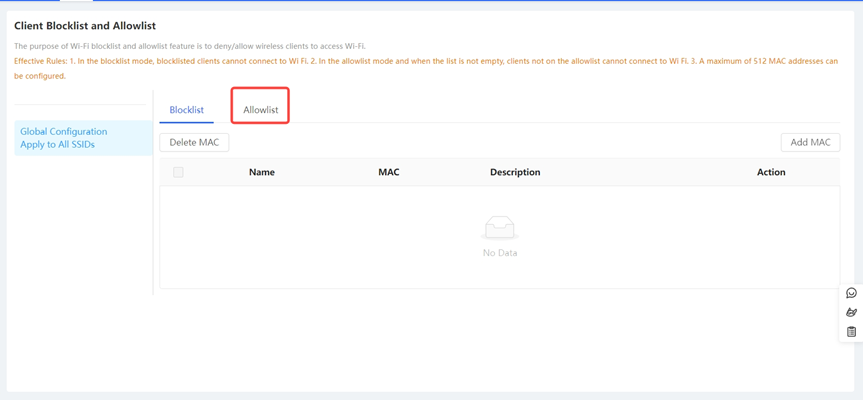Switch to the Allowlist tab
Image resolution: width=863 pixels, height=400 pixels.
coord(261,110)
